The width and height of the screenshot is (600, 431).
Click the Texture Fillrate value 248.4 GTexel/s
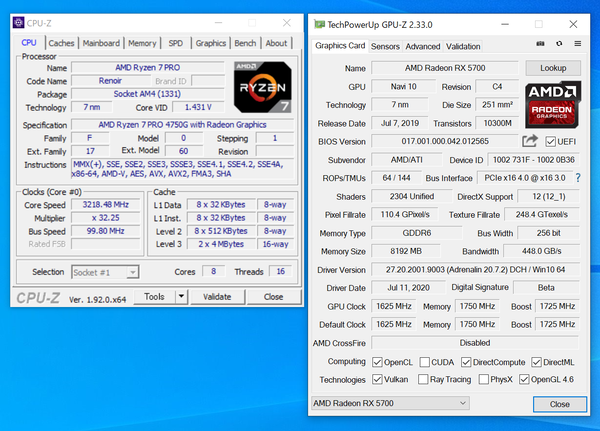pos(541,214)
